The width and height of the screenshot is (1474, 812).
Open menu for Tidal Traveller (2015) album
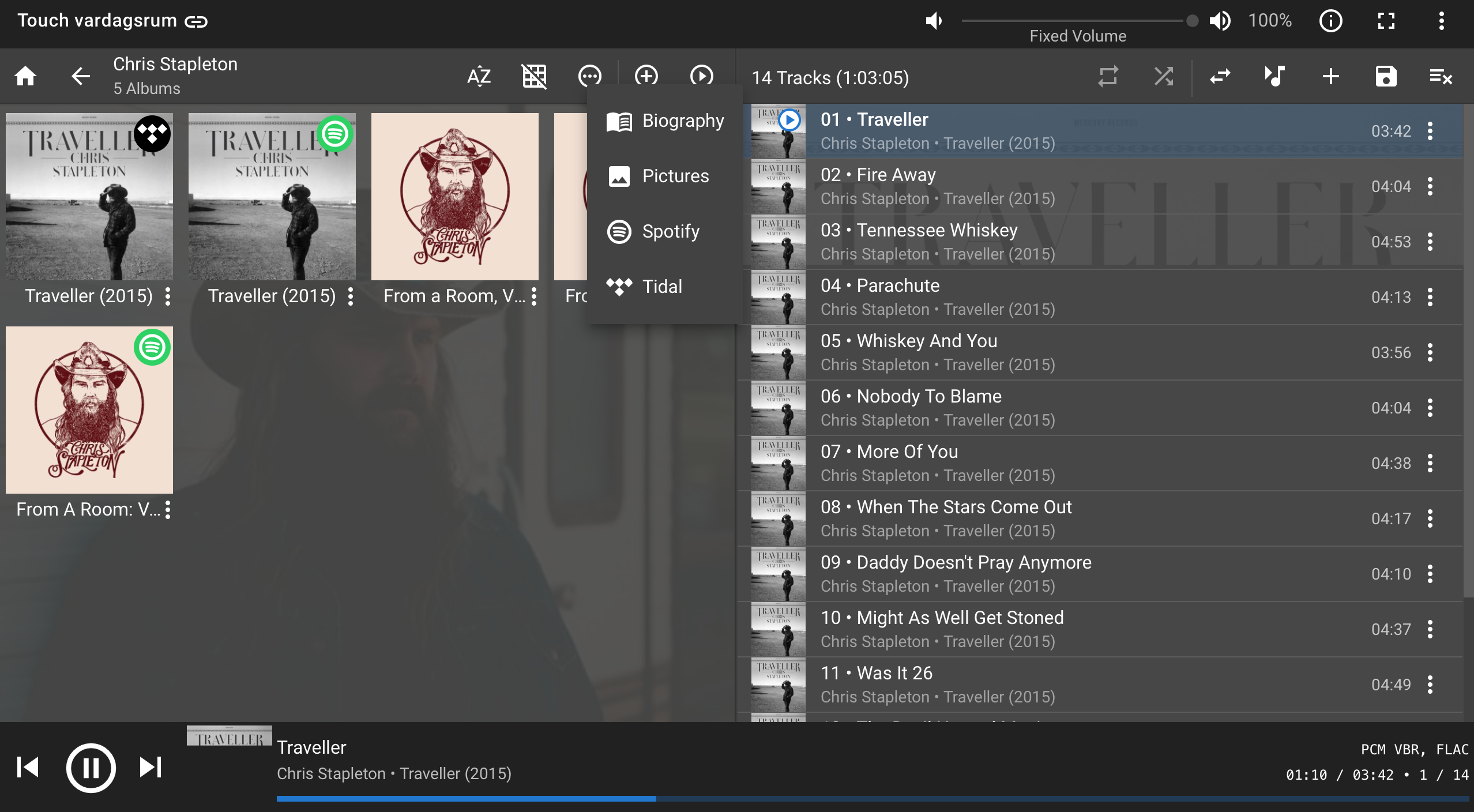coord(168,296)
